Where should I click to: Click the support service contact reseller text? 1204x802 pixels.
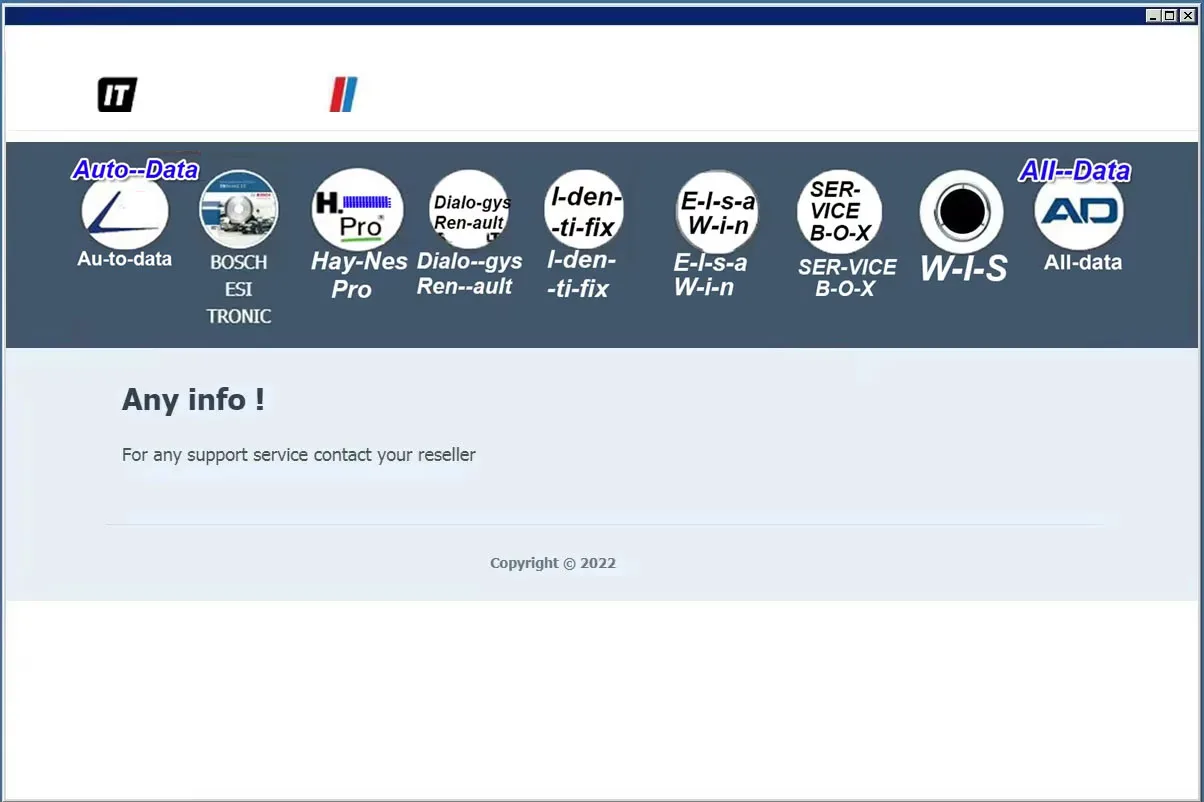click(x=299, y=455)
